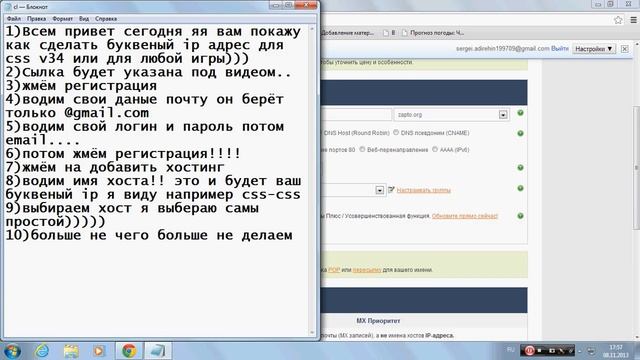Click the Настраивать группы link
Image resolution: width=640 pixels, height=360 pixels.
click(423, 190)
